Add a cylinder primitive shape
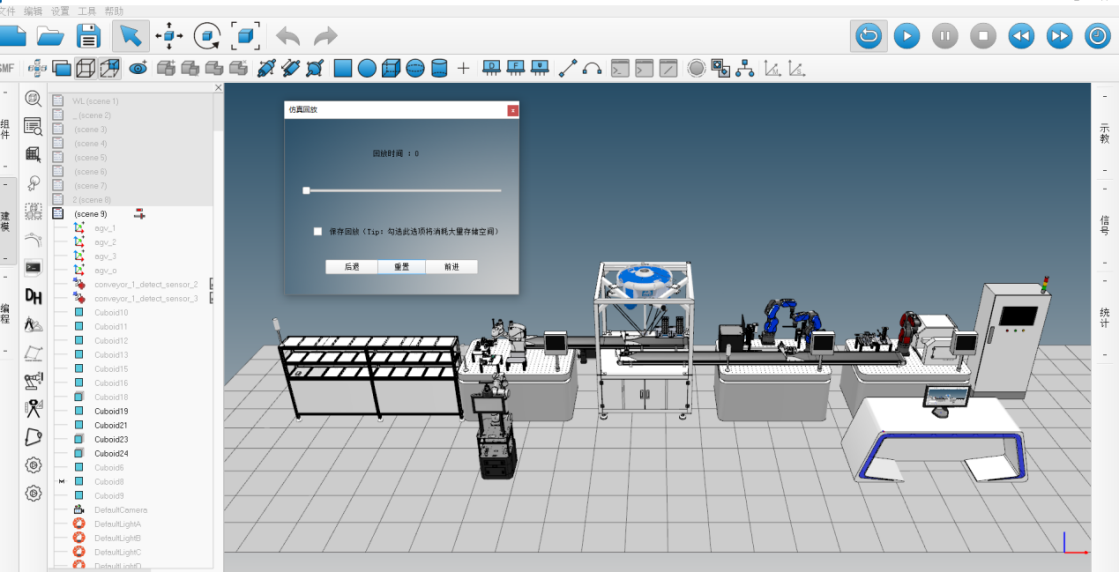This screenshot has height=572, width=1119. (439, 69)
